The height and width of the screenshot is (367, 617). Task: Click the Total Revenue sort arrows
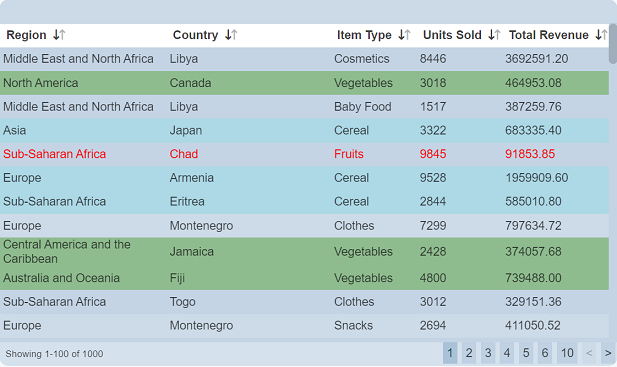[x=601, y=35]
